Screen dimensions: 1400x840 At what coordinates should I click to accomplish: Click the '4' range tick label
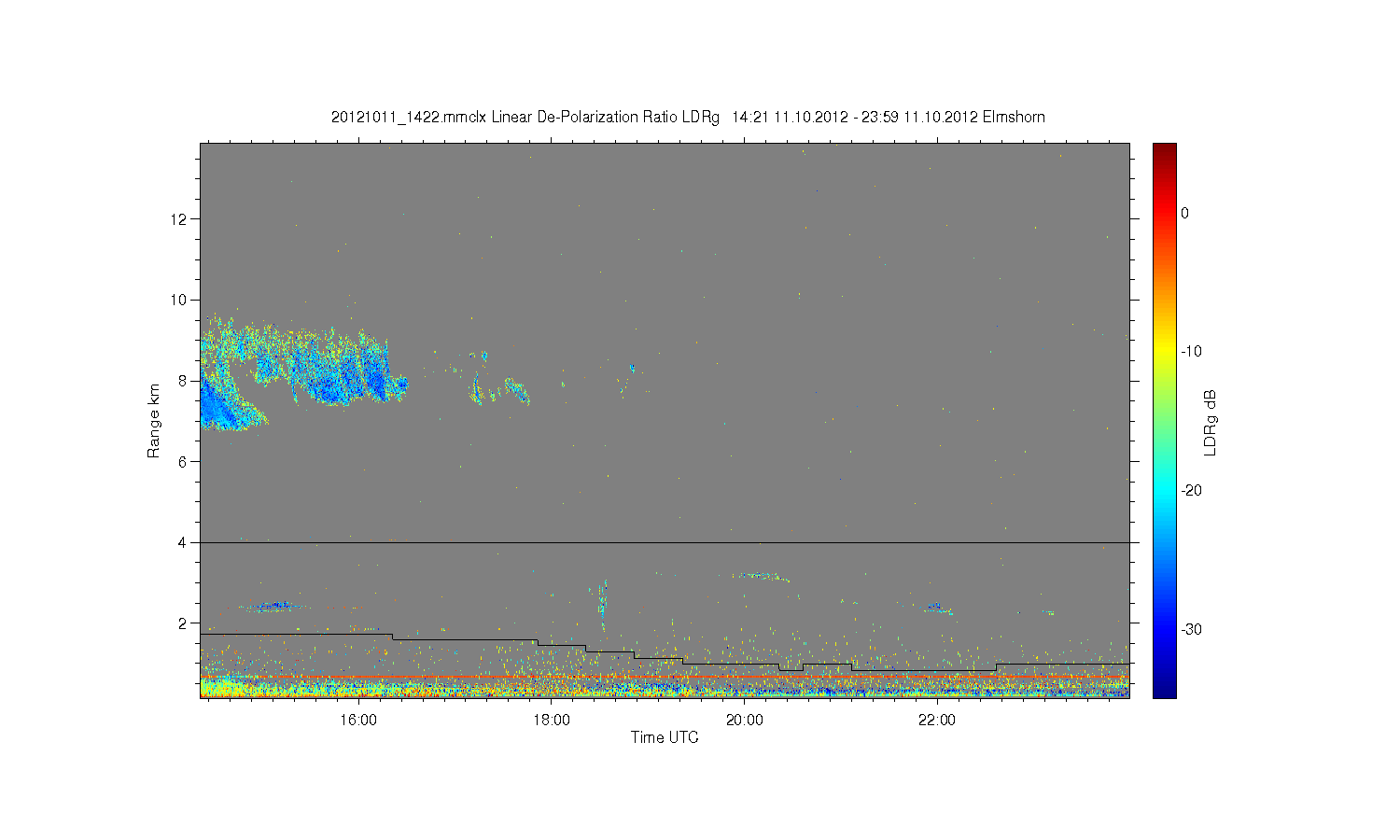pyautogui.click(x=183, y=542)
